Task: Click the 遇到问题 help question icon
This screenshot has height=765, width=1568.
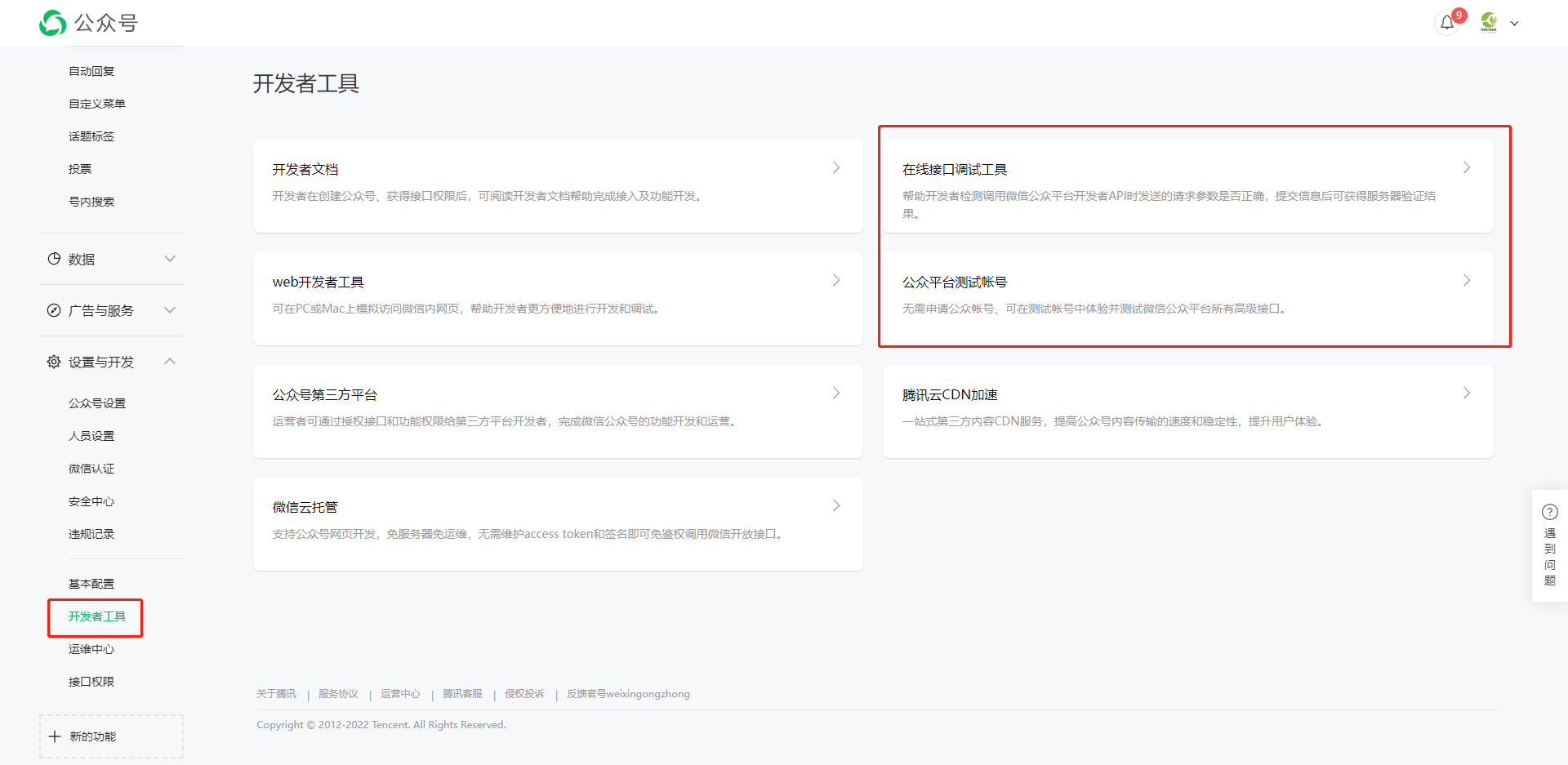Action: (1550, 512)
